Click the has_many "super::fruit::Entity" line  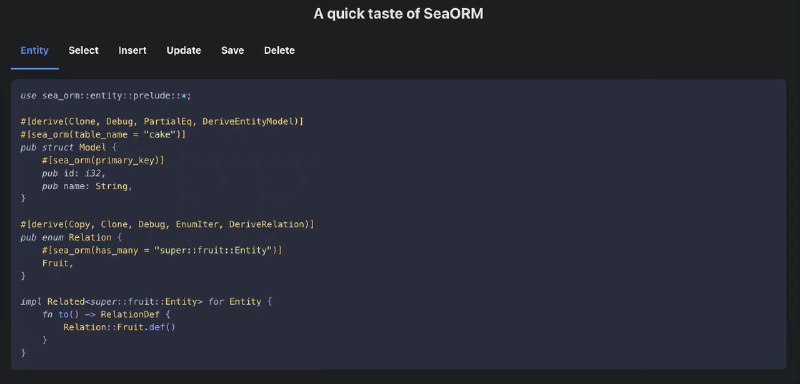162,250
